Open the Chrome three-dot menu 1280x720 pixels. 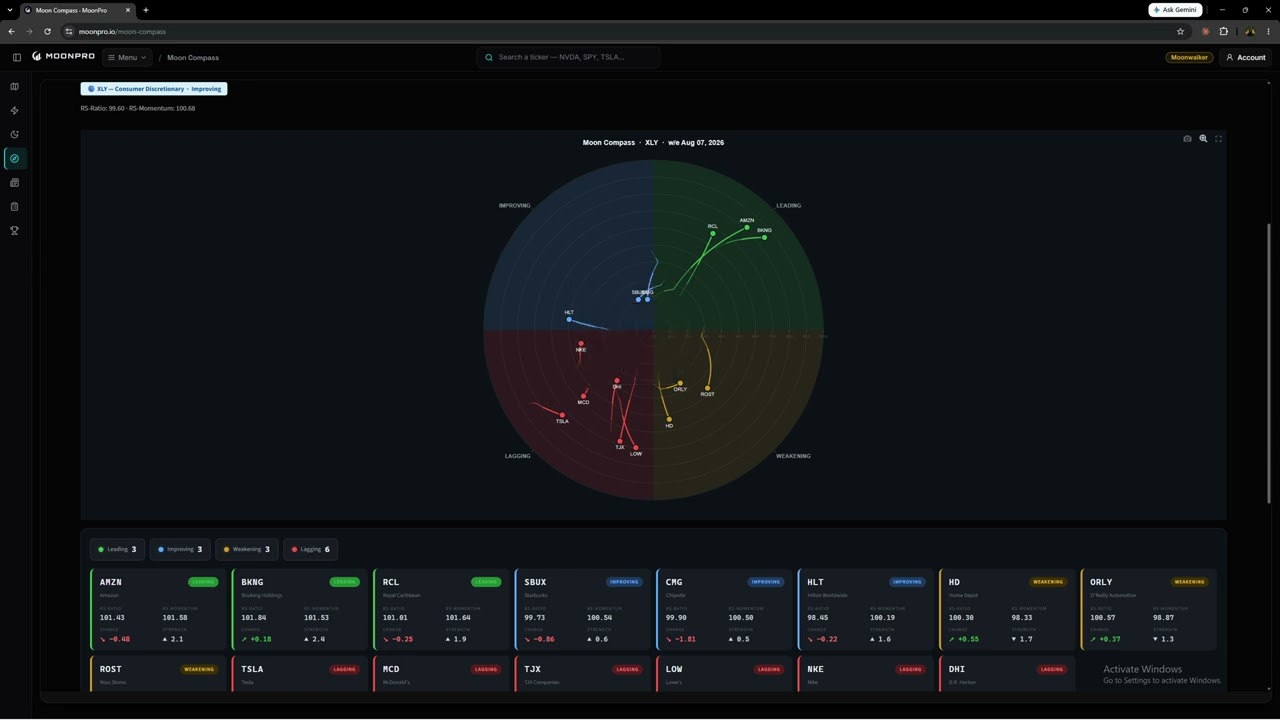[x=1268, y=31]
